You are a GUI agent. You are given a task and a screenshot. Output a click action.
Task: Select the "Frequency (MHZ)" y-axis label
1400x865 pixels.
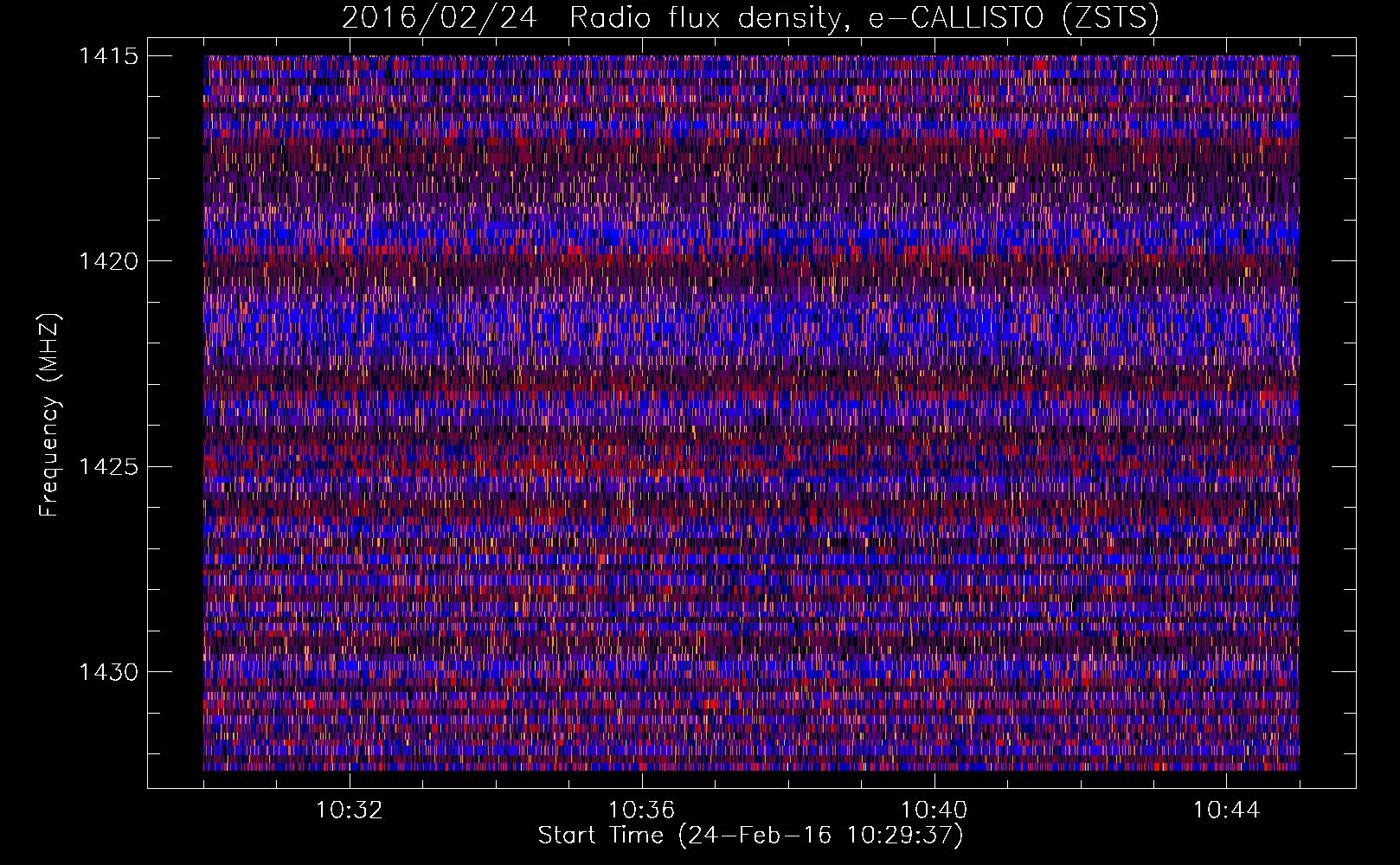[49, 414]
